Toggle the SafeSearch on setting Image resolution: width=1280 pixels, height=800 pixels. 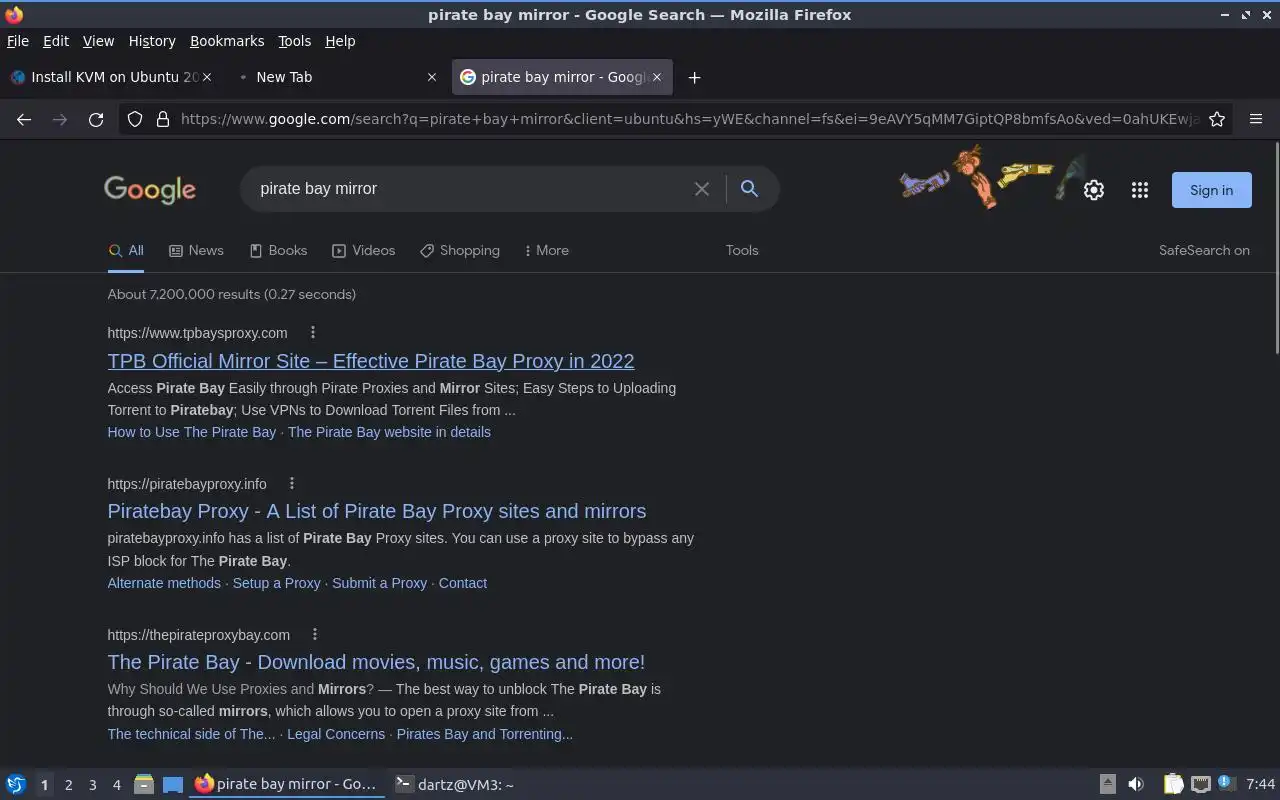1204,251
